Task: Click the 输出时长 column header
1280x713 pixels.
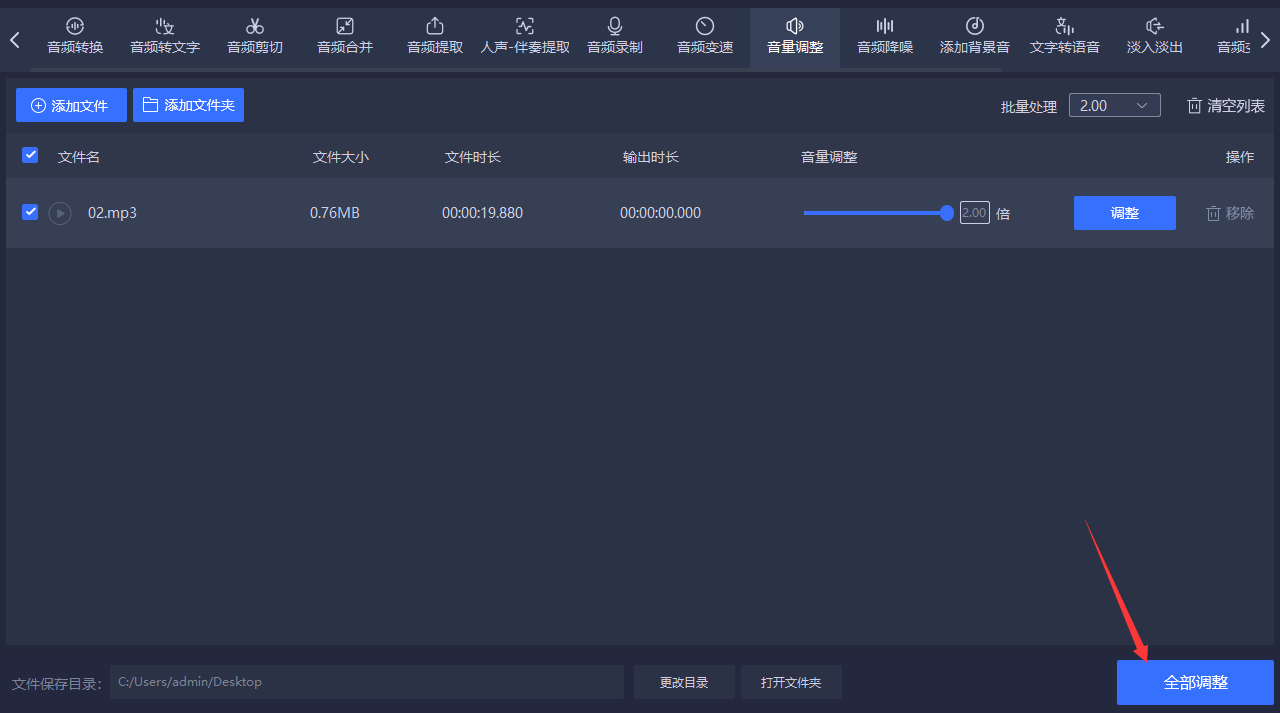Action: [x=651, y=157]
